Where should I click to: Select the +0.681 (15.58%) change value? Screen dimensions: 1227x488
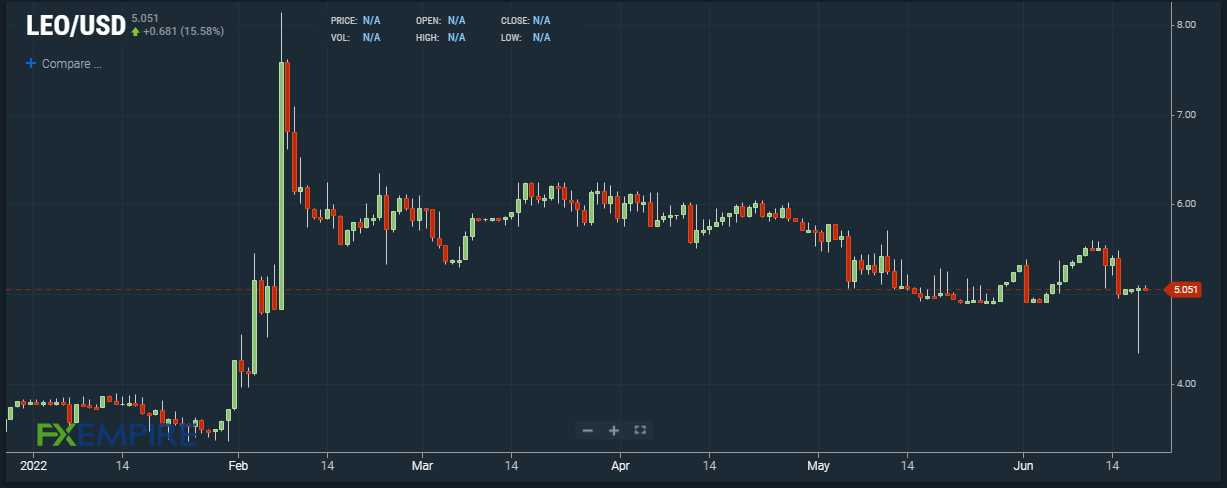coord(183,31)
